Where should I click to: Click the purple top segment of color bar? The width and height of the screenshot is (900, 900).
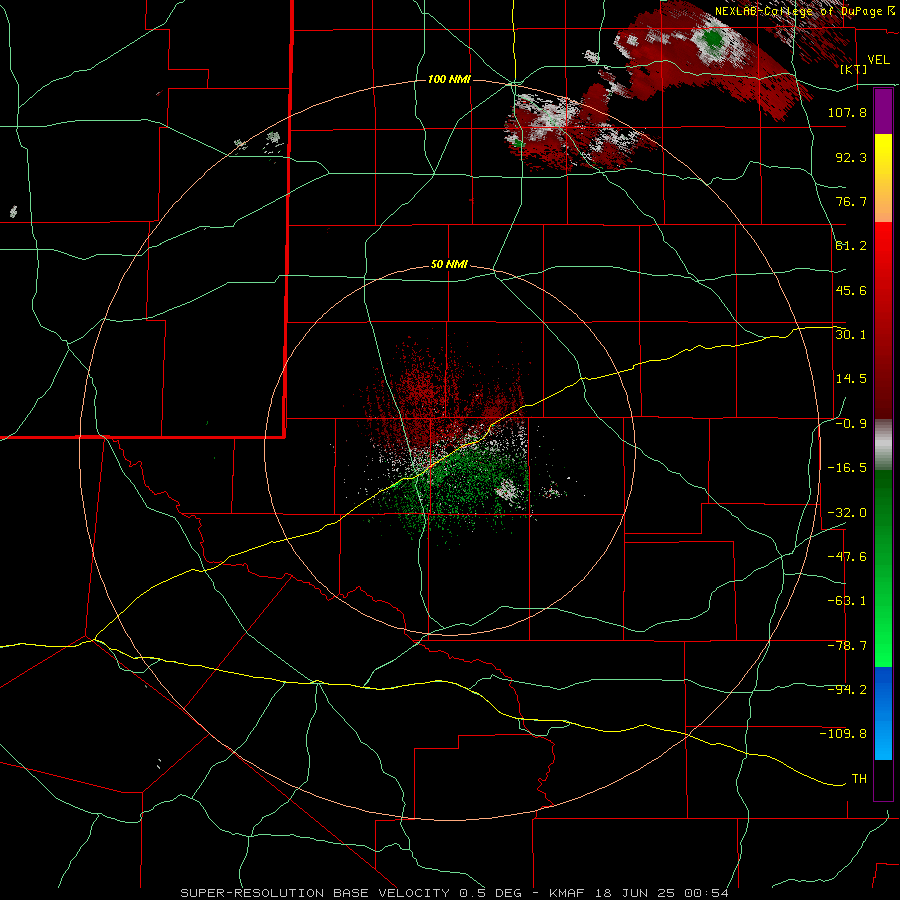(x=883, y=111)
